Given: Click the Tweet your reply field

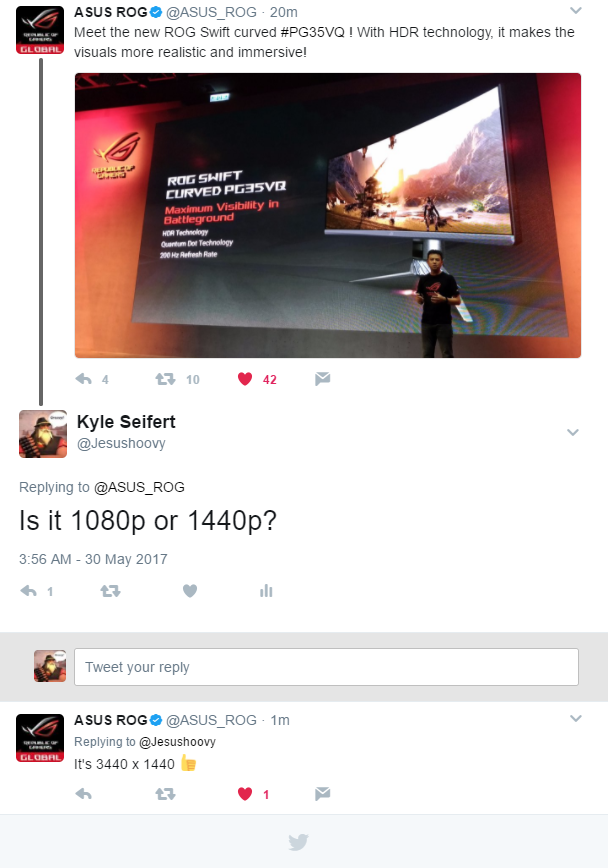Looking at the screenshot, I should point(327,667).
